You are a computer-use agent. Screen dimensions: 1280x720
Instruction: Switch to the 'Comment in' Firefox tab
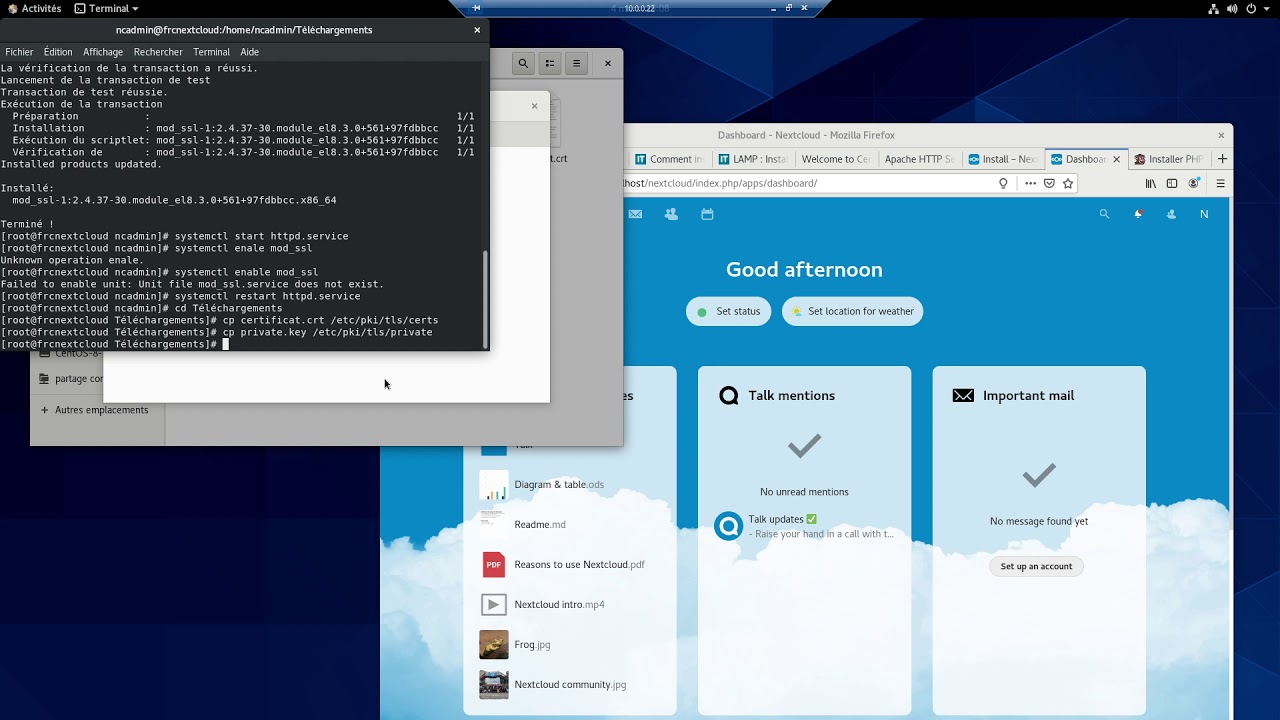669,159
